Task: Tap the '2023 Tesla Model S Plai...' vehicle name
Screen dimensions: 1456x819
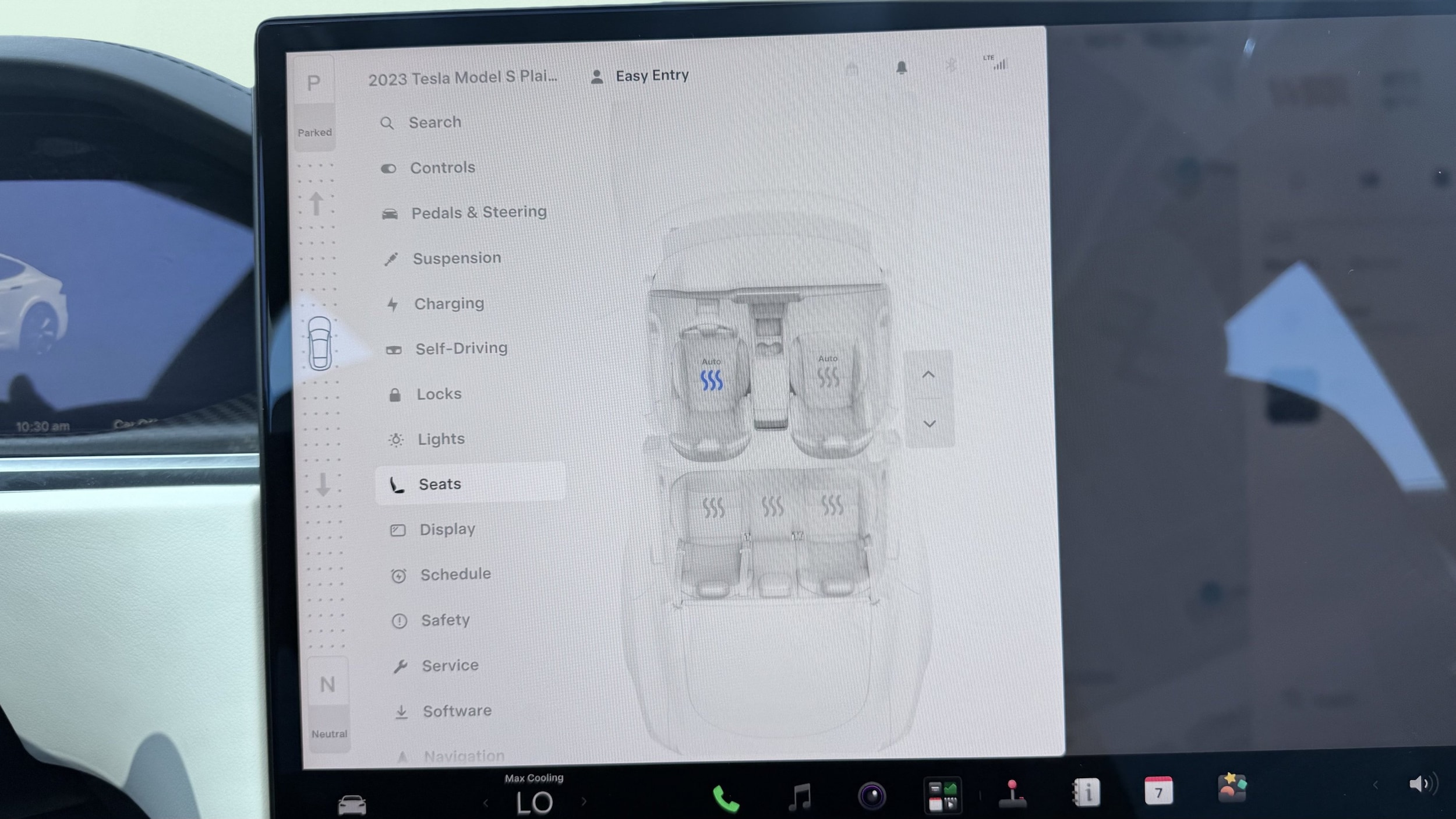Action: [462, 77]
